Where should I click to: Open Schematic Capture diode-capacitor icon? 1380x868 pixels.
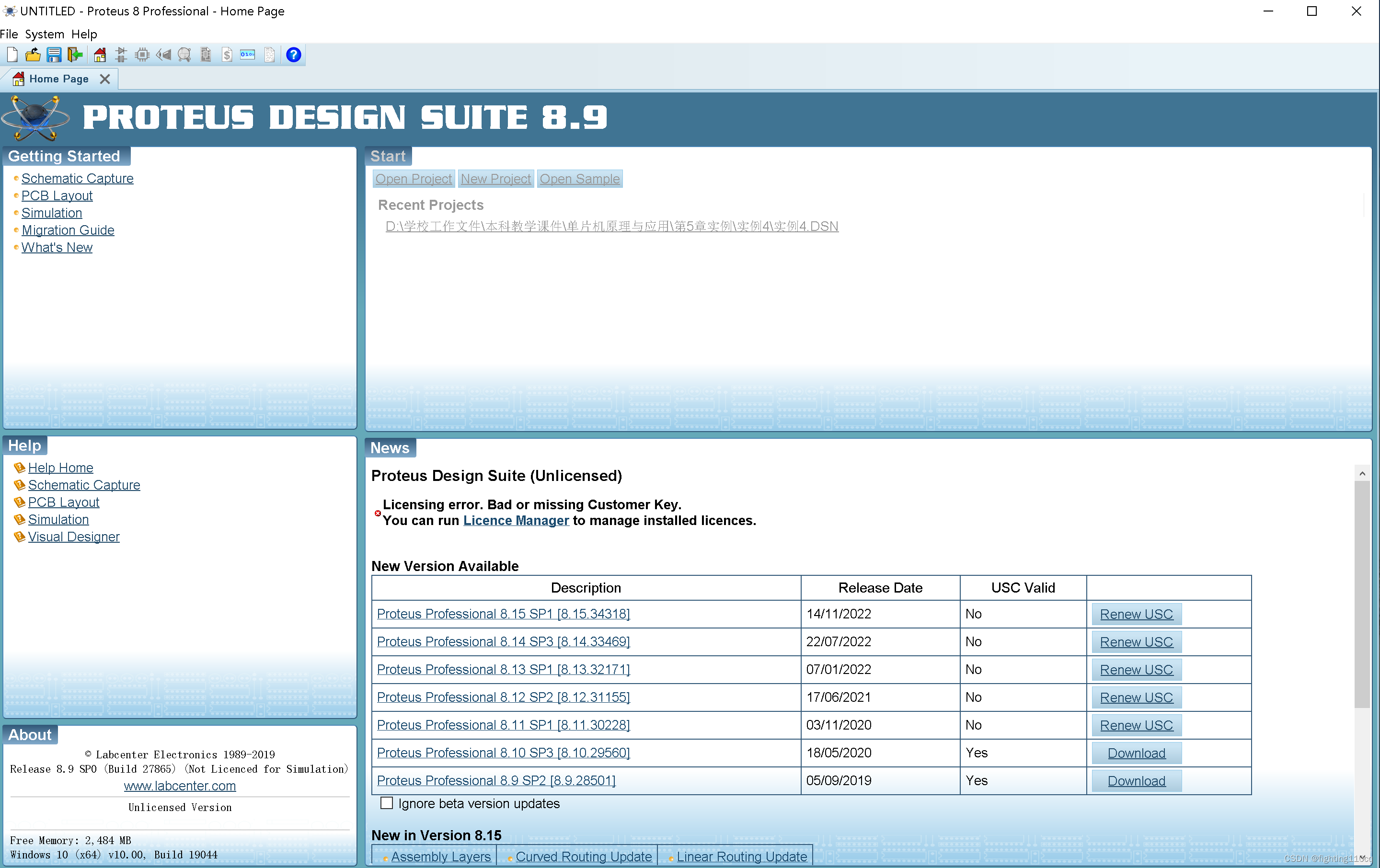(x=121, y=55)
